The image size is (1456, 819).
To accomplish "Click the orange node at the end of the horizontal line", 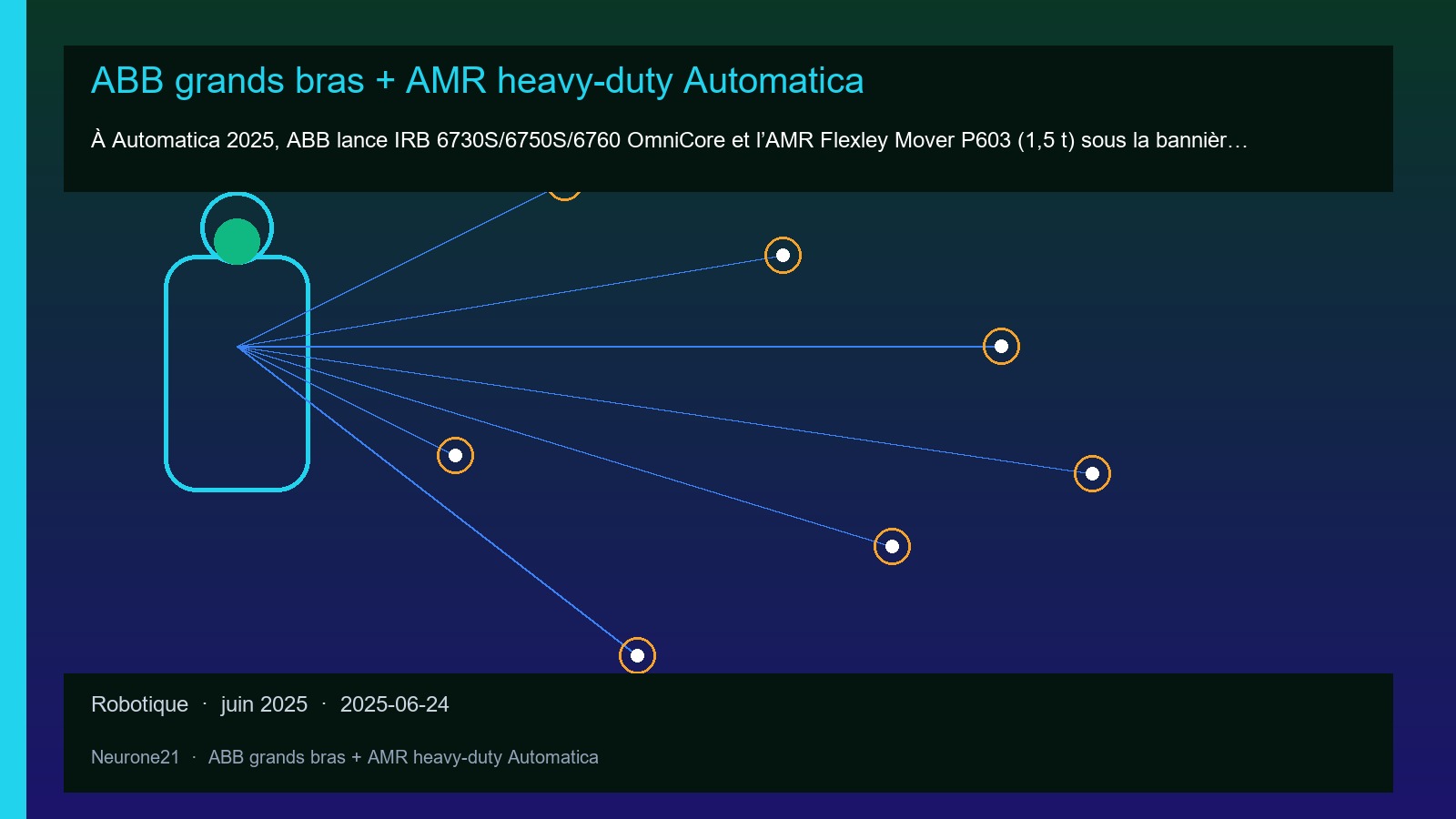I will [1001, 346].
